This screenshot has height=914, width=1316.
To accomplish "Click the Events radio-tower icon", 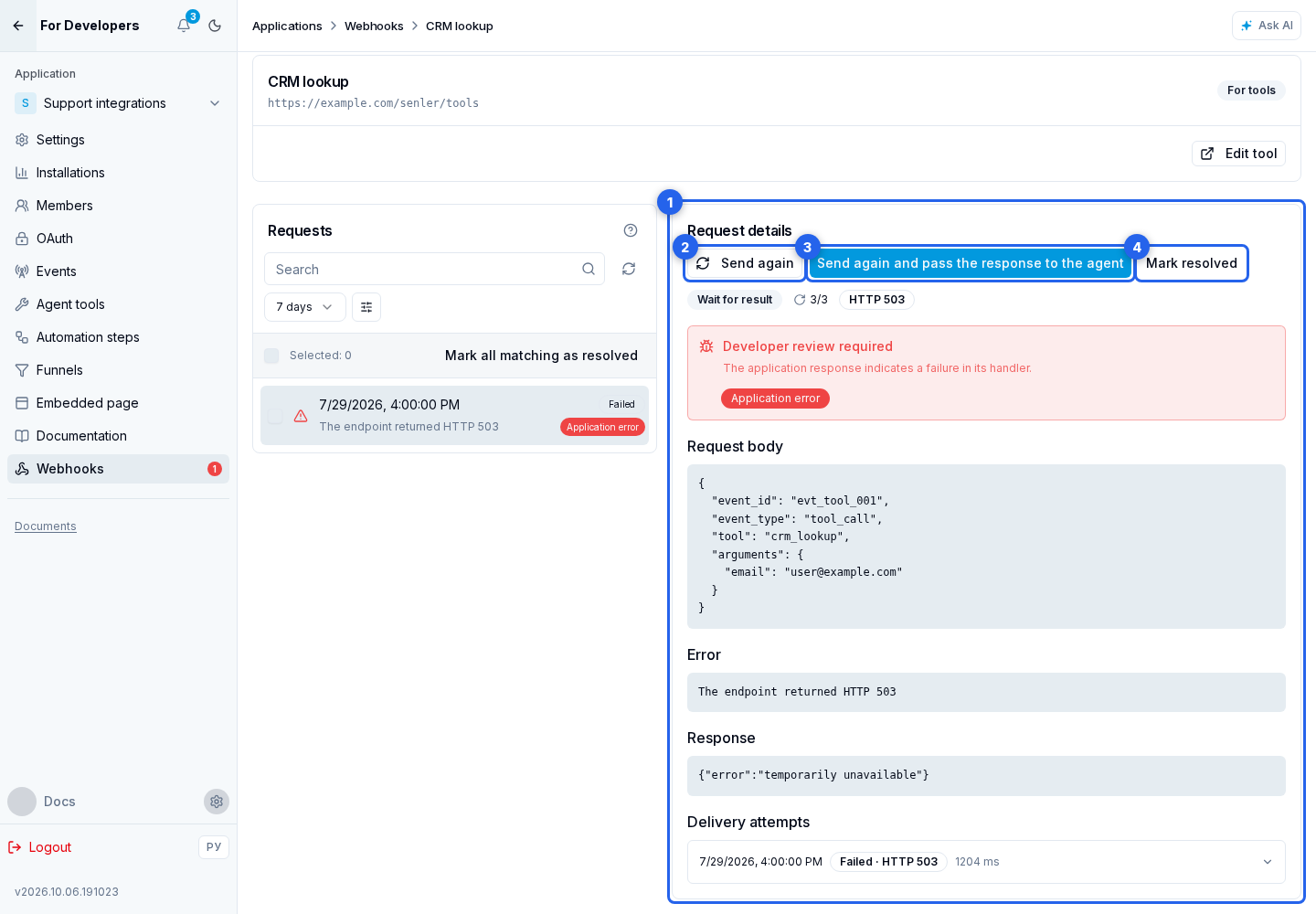I will tap(22, 271).
